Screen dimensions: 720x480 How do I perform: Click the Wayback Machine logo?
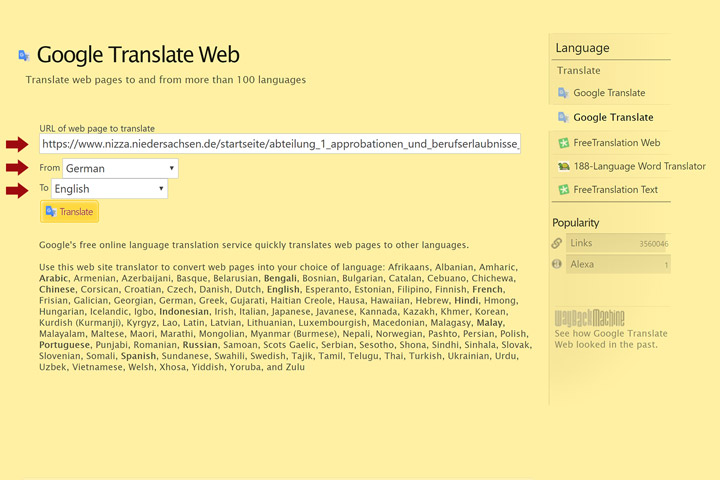pos(589,320)
